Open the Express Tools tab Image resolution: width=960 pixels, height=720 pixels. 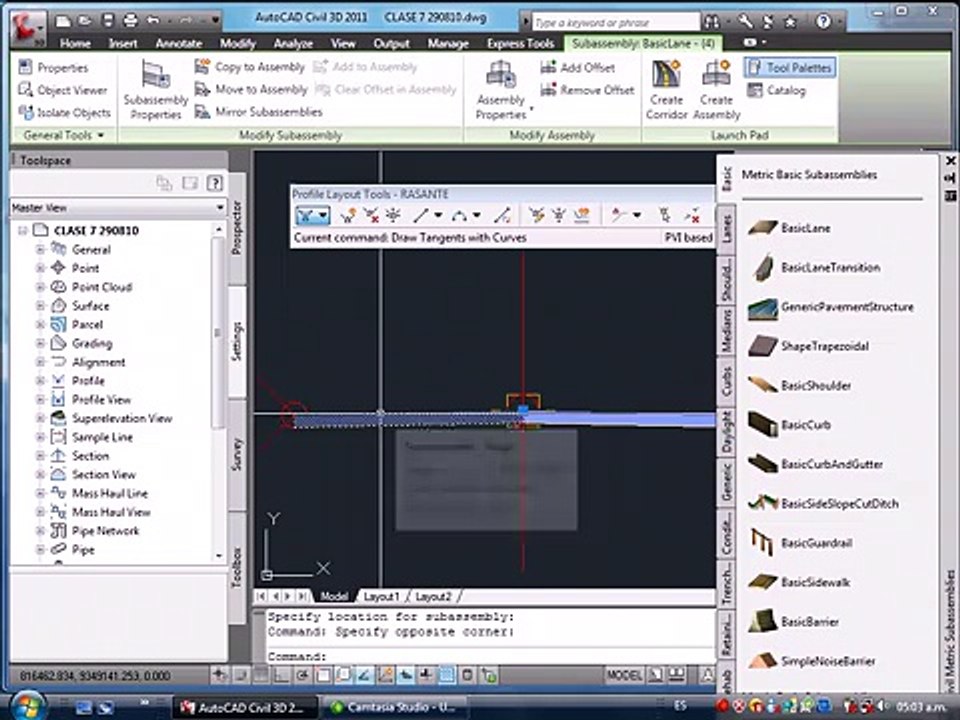coord(520,43)
